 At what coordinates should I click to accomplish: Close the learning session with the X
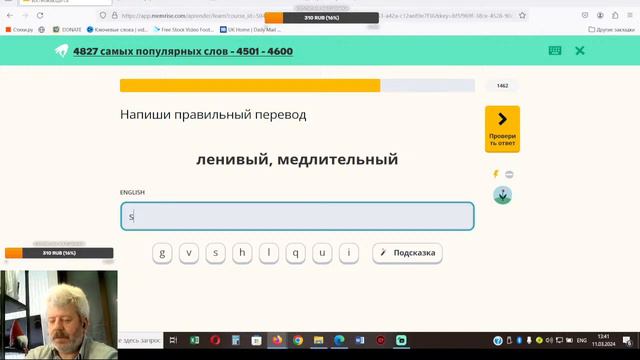(580, 51)
